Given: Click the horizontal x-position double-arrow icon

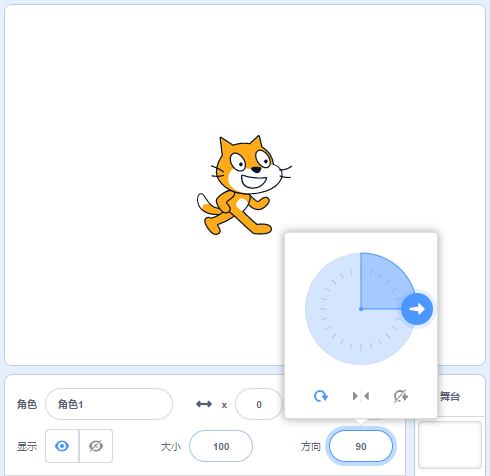Looking at the screenshot, I should tap(204, 404).
